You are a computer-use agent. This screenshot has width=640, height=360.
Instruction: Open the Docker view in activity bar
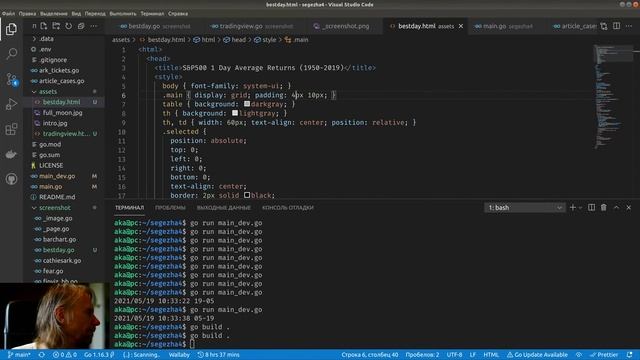[11, 154]
